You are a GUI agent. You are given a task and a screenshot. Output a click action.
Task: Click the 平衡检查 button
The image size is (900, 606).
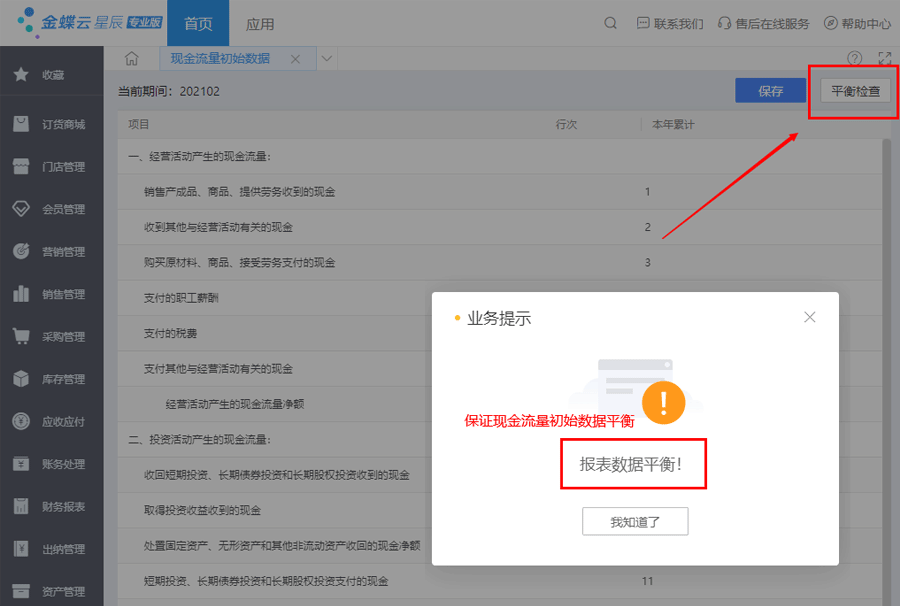855,91
